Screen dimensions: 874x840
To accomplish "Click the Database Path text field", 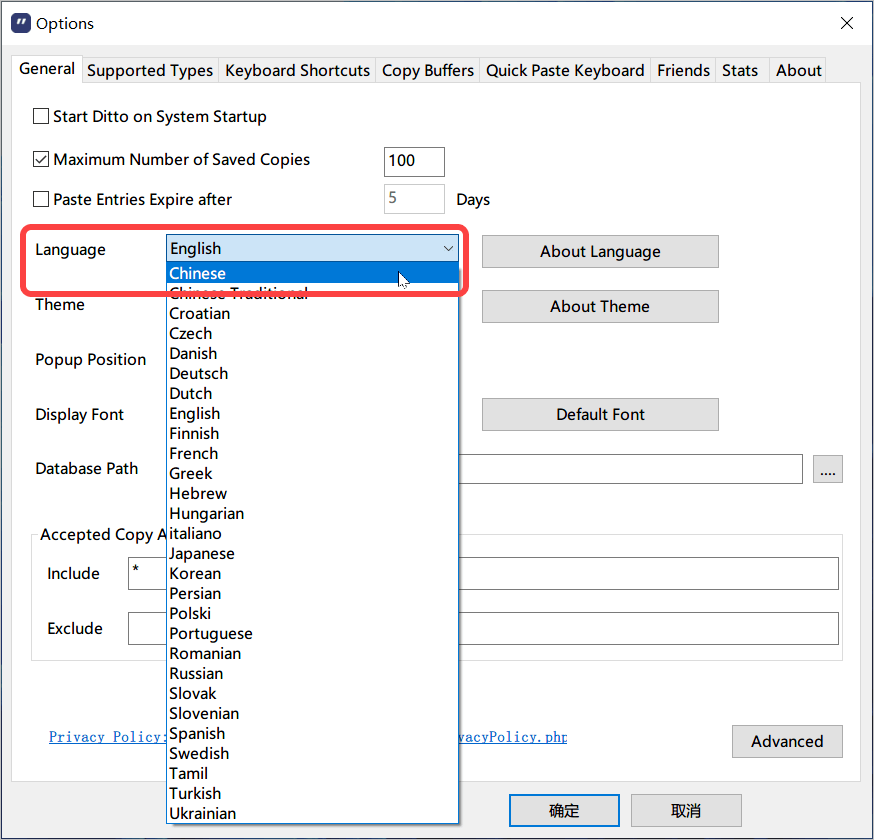I will pyautogui.click(x=630, y=469).
